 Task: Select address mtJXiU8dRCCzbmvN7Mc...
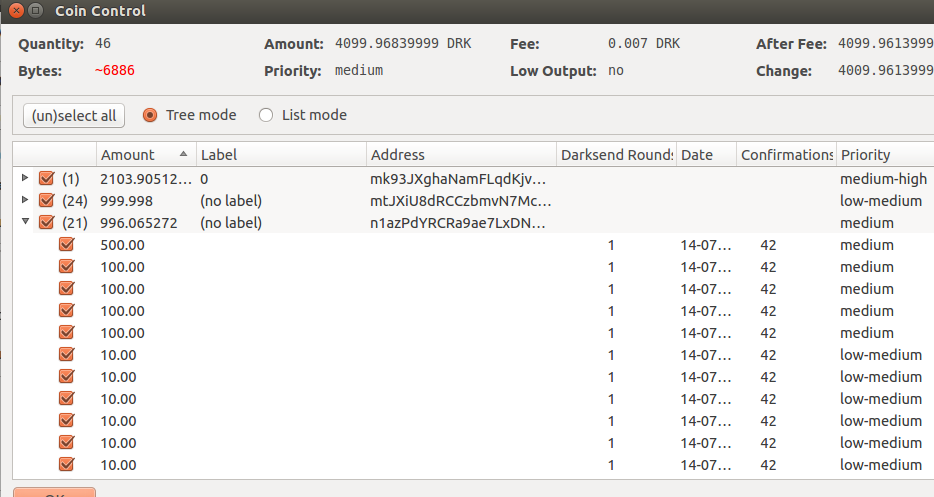[x=460, y=201]
